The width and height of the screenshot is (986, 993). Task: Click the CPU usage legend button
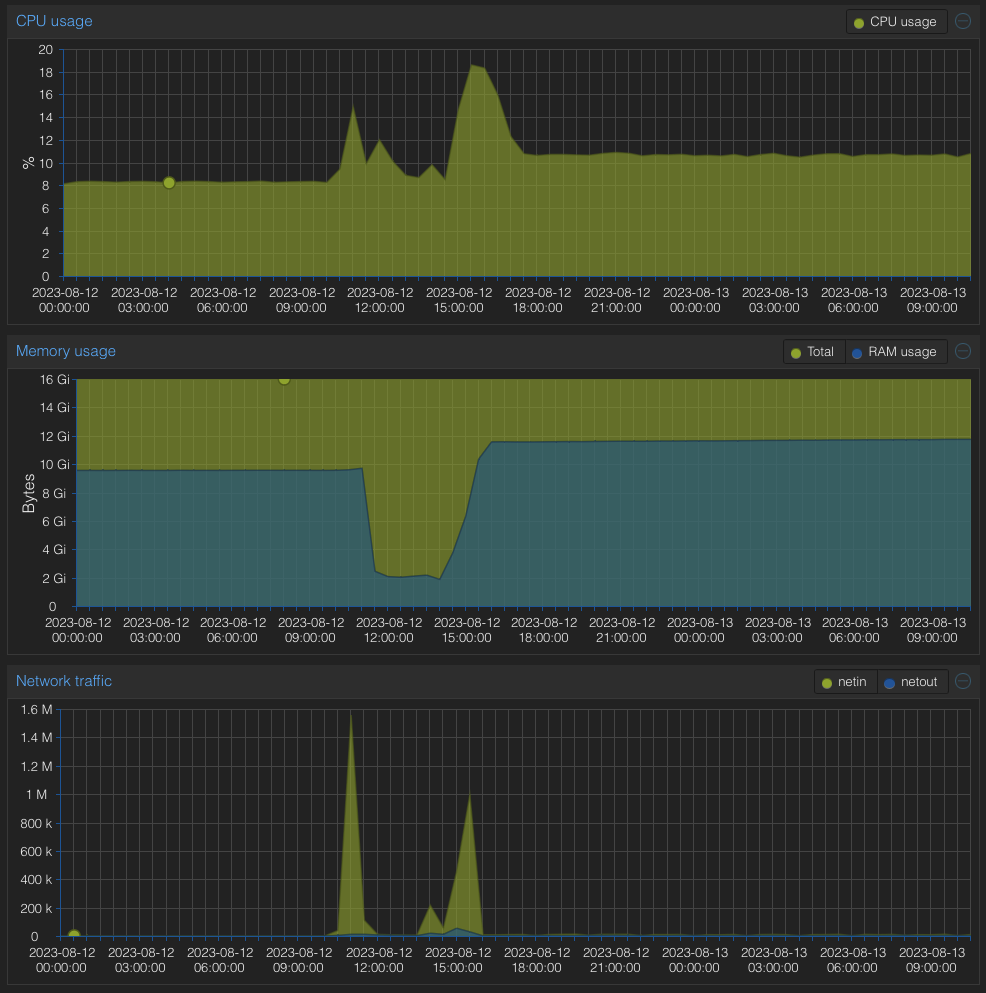[x=897, y=21]
